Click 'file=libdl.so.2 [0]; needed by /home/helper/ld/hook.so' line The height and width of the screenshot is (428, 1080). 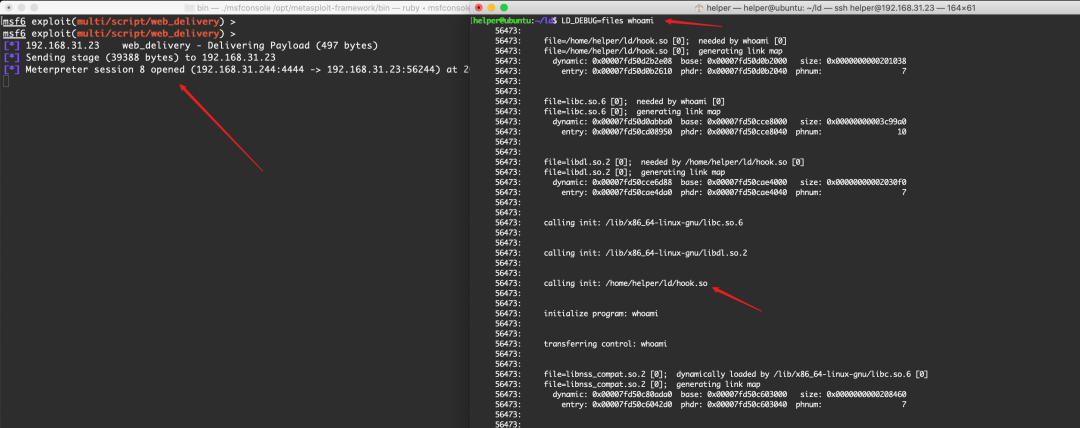click(674, 163)
